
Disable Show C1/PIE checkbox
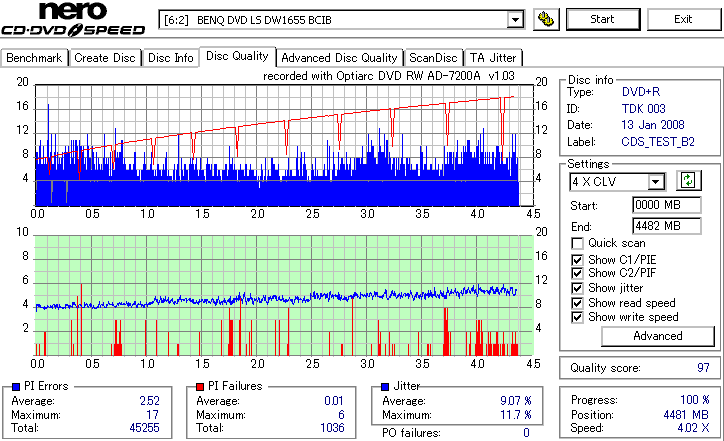(x=577, y=260)
